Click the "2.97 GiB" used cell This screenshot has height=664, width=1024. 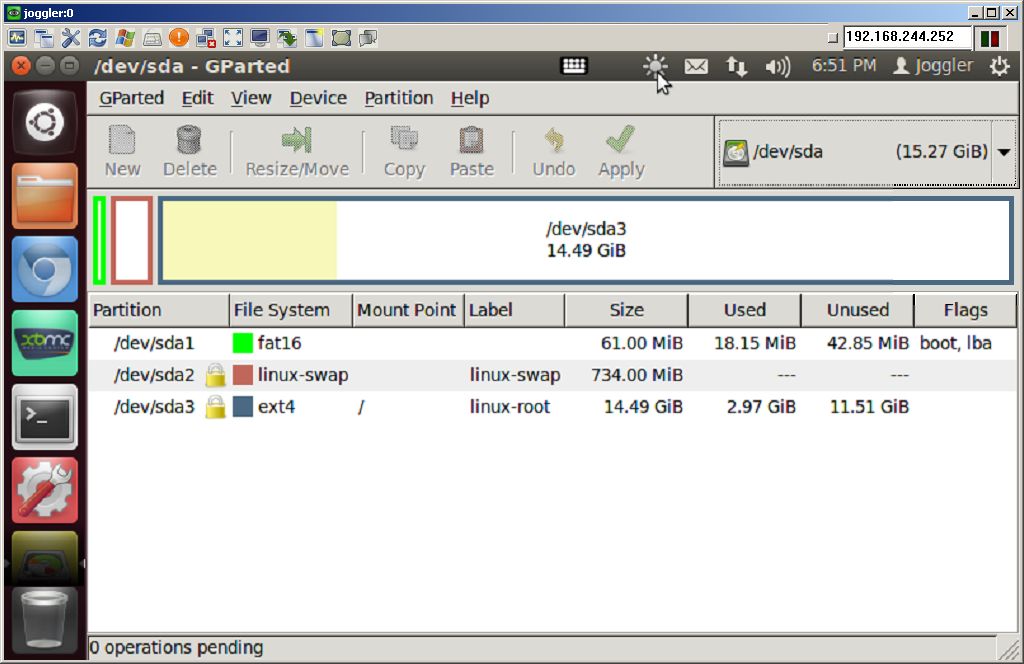point(761,407)
